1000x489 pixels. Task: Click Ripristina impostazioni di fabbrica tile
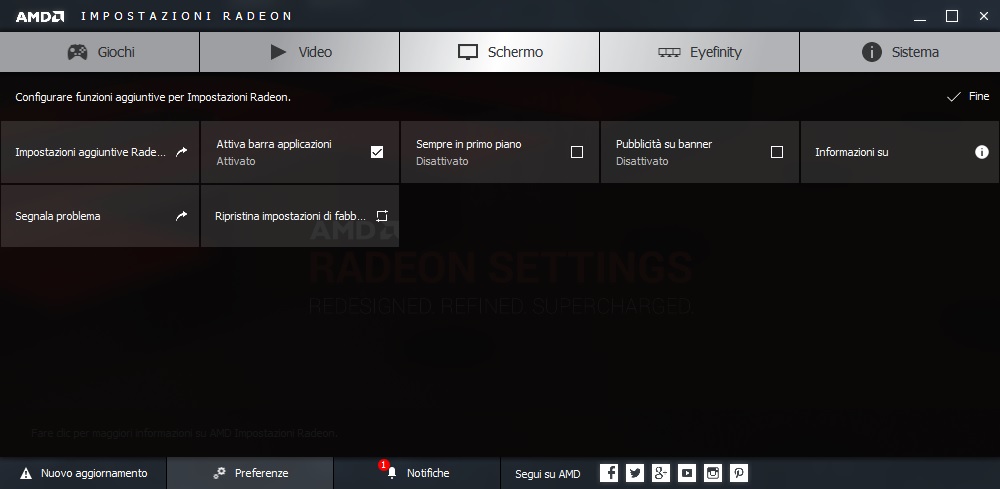tap(300, 216)
